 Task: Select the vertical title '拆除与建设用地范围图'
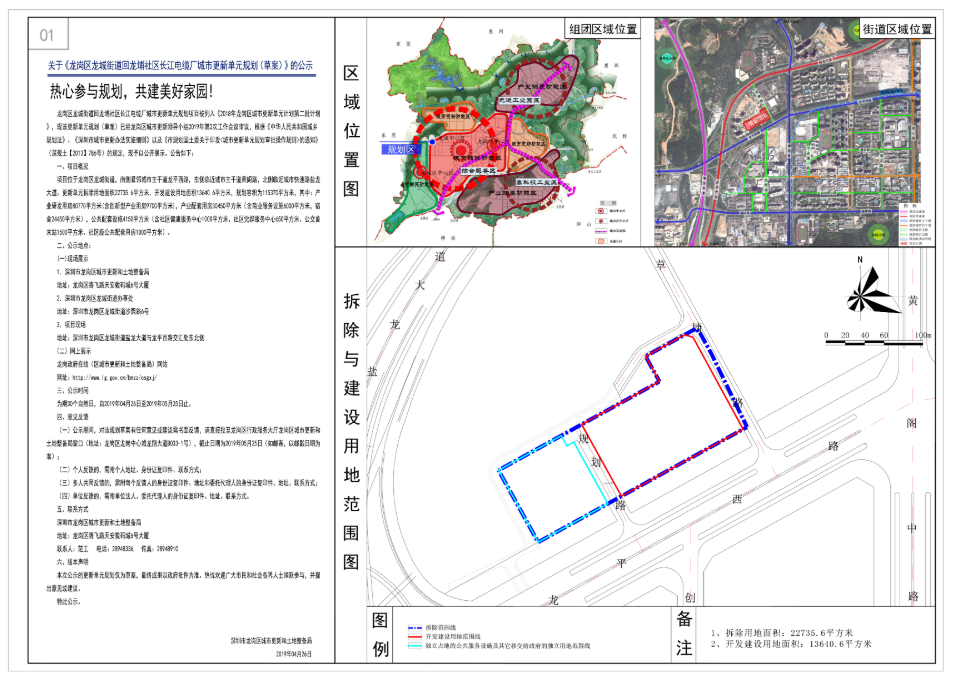click(351, 431)
